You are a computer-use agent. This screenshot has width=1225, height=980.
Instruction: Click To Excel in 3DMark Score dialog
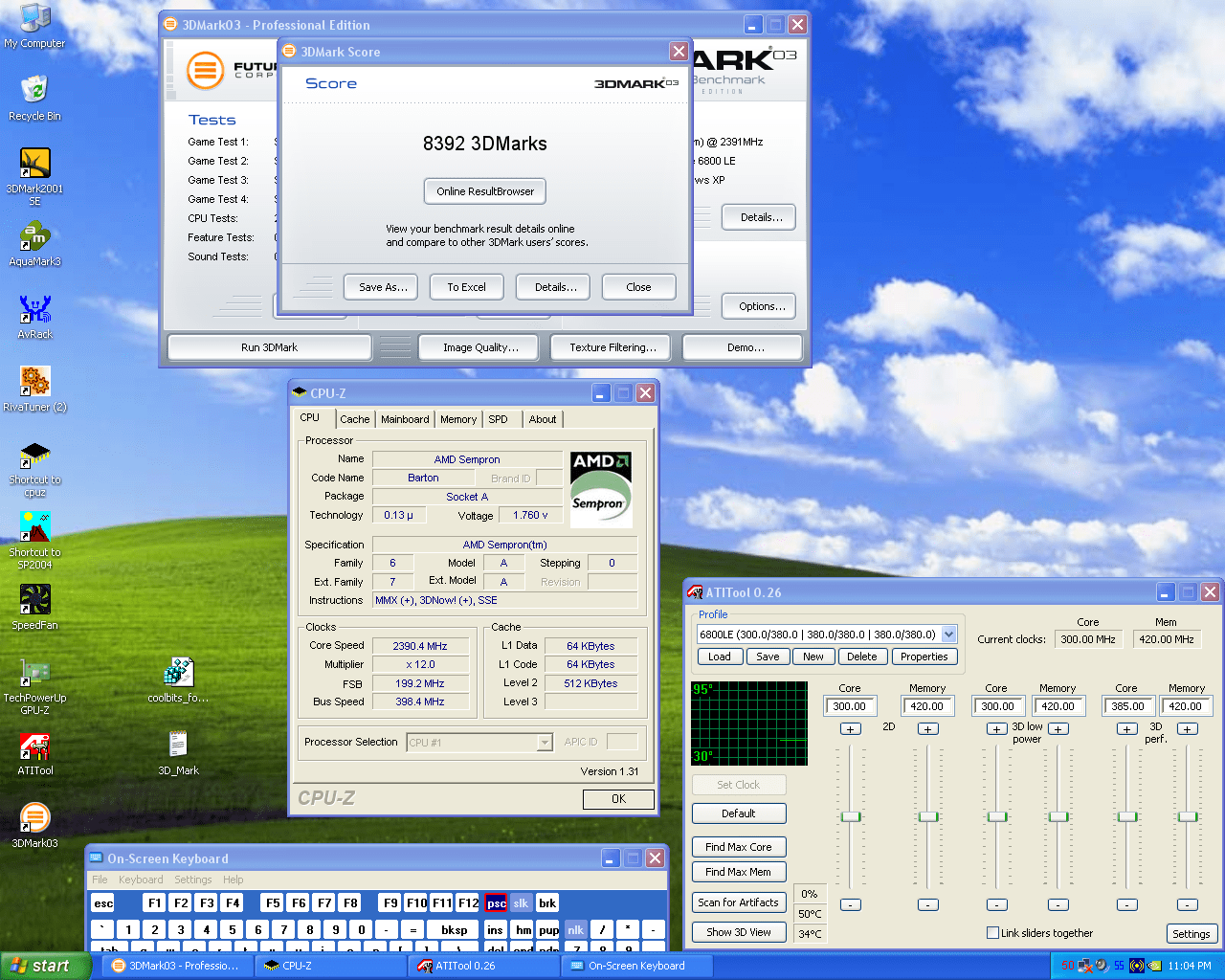coord(466,287)
